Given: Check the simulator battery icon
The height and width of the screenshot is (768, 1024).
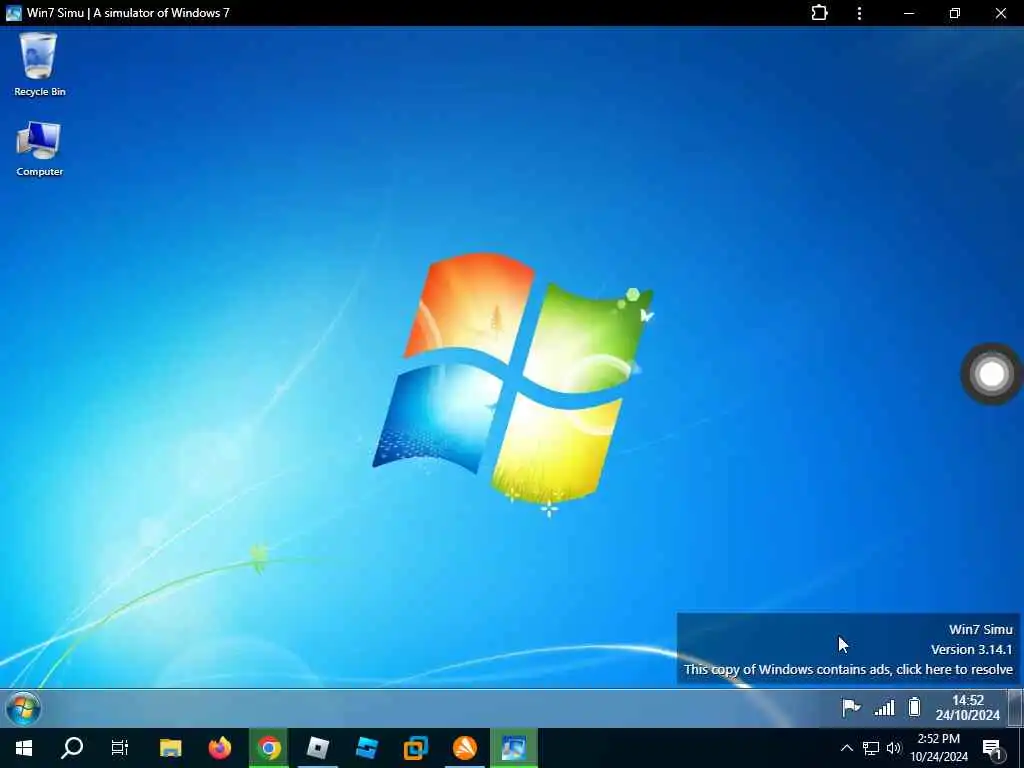Looking at the screenshot, I should coord(914,707).
